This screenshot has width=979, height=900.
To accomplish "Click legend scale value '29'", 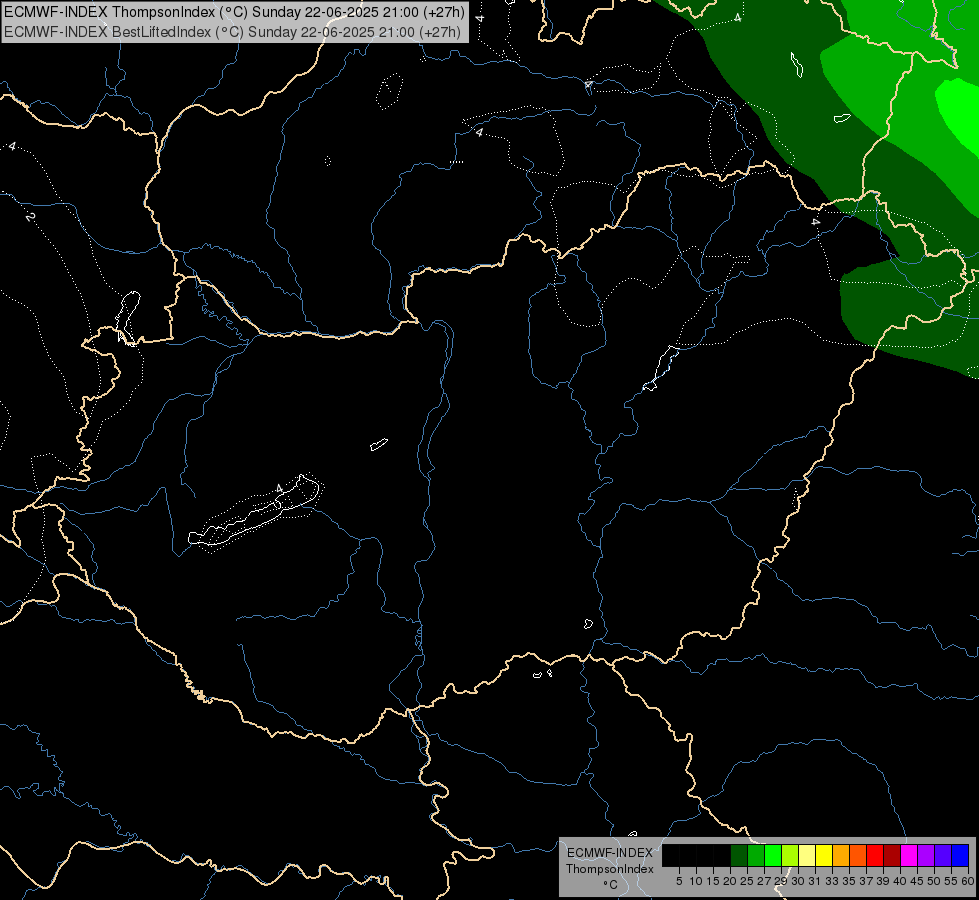I will click(x=781, y=881).
